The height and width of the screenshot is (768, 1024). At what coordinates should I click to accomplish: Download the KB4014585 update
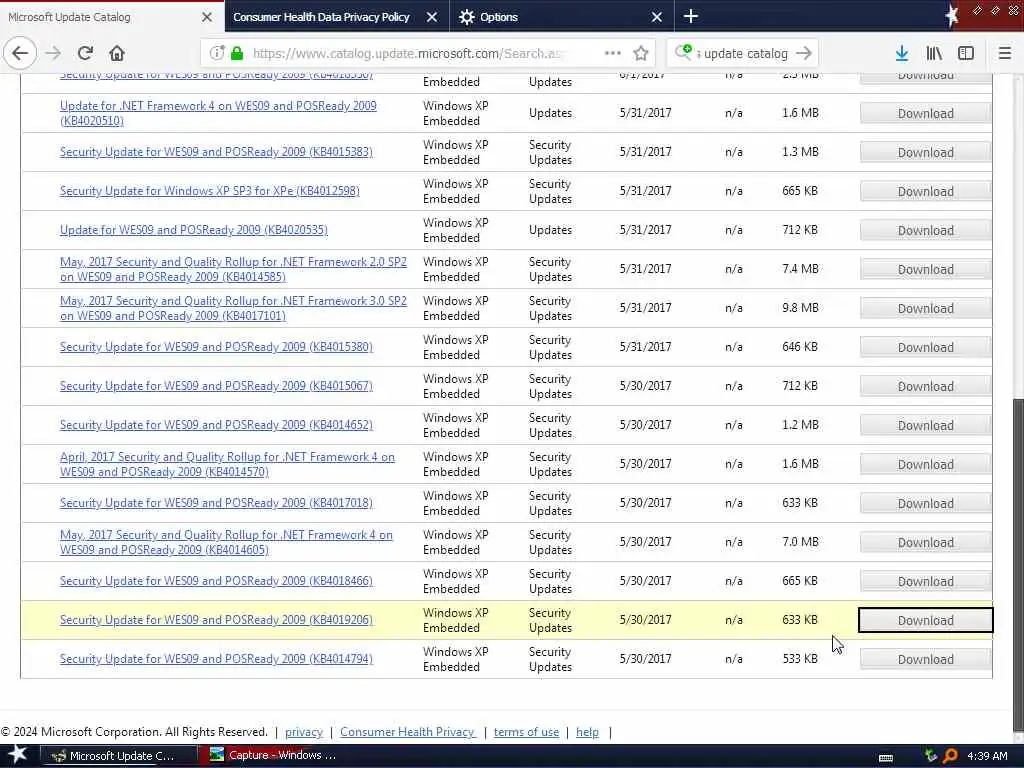point(925,269)
